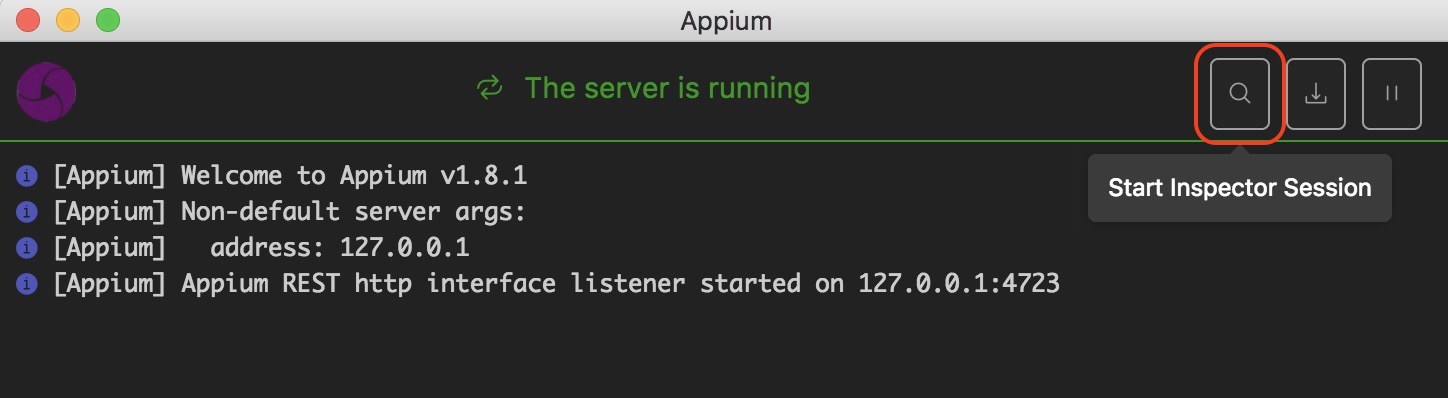The height and width of the screenshot is (398, 1448).
Task: Click the empty log area below the entries
Action: tap(724, 350)
